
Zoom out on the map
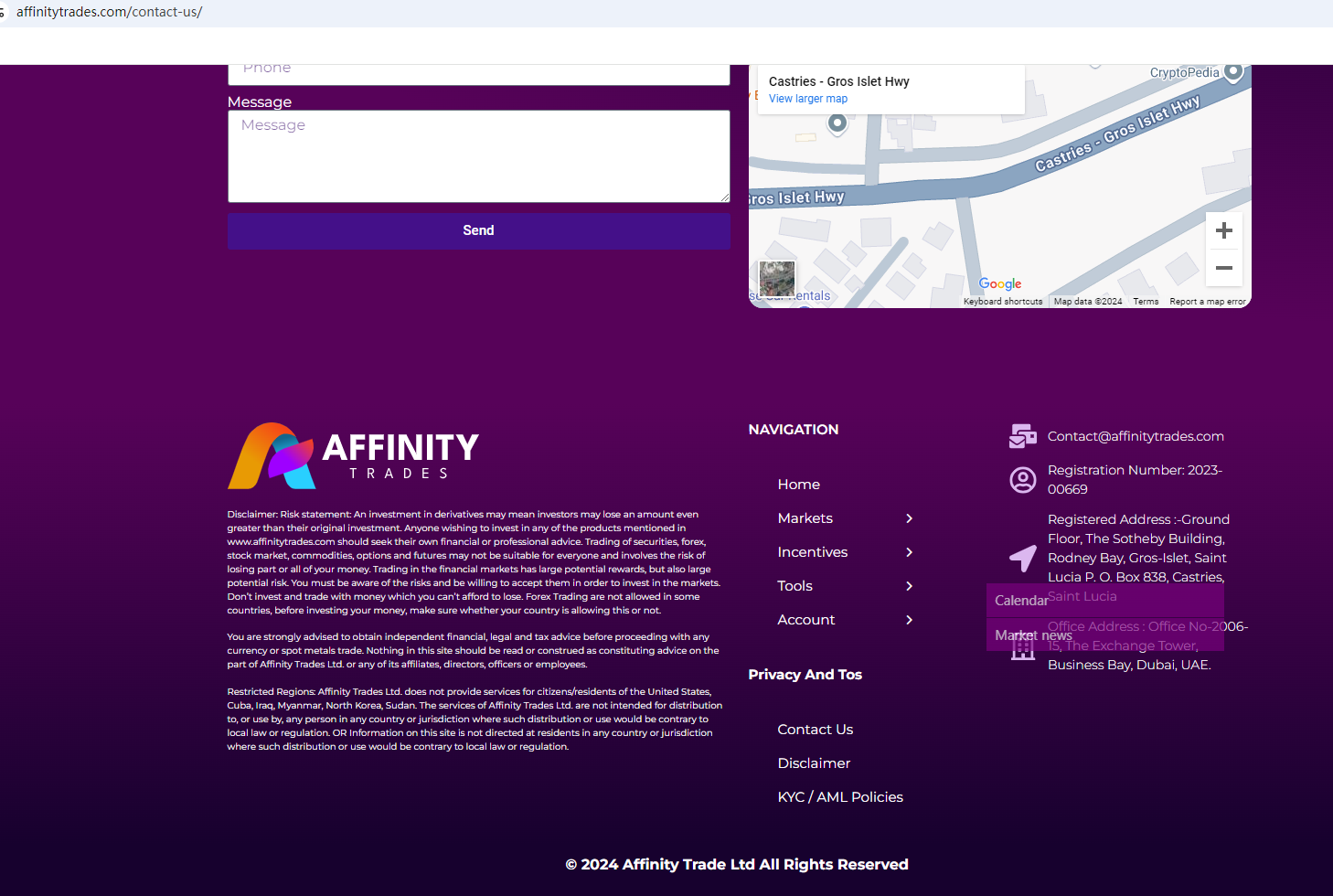coord(1224,268)
